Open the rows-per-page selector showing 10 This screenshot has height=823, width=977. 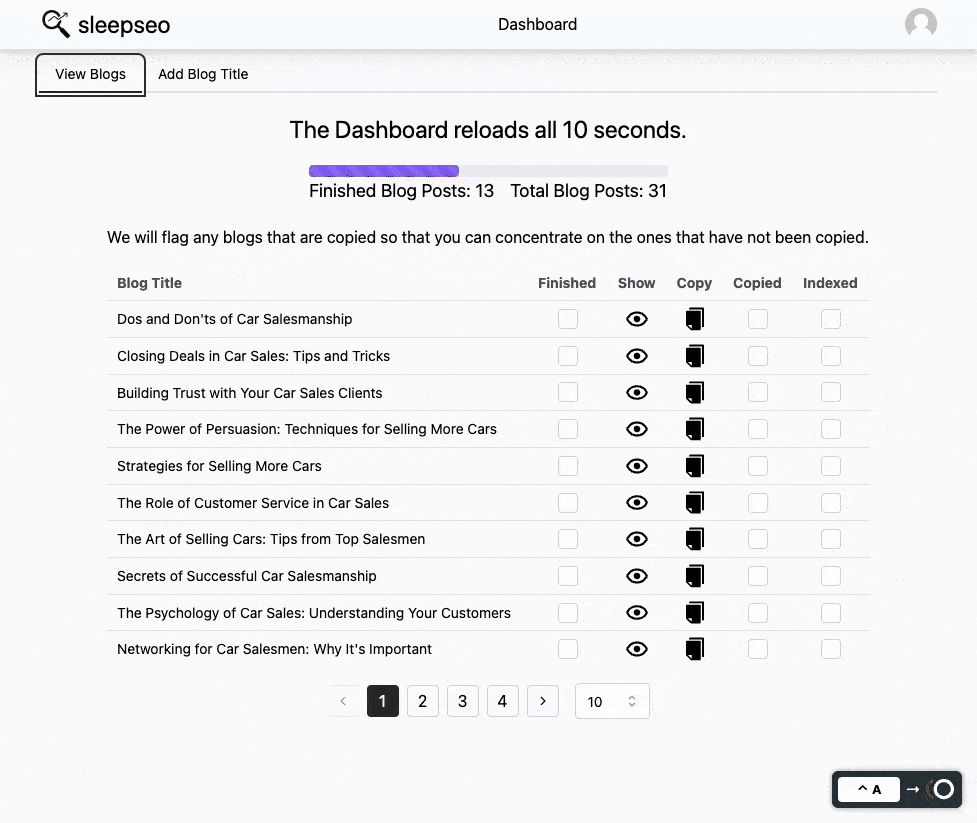coord(612,702)
